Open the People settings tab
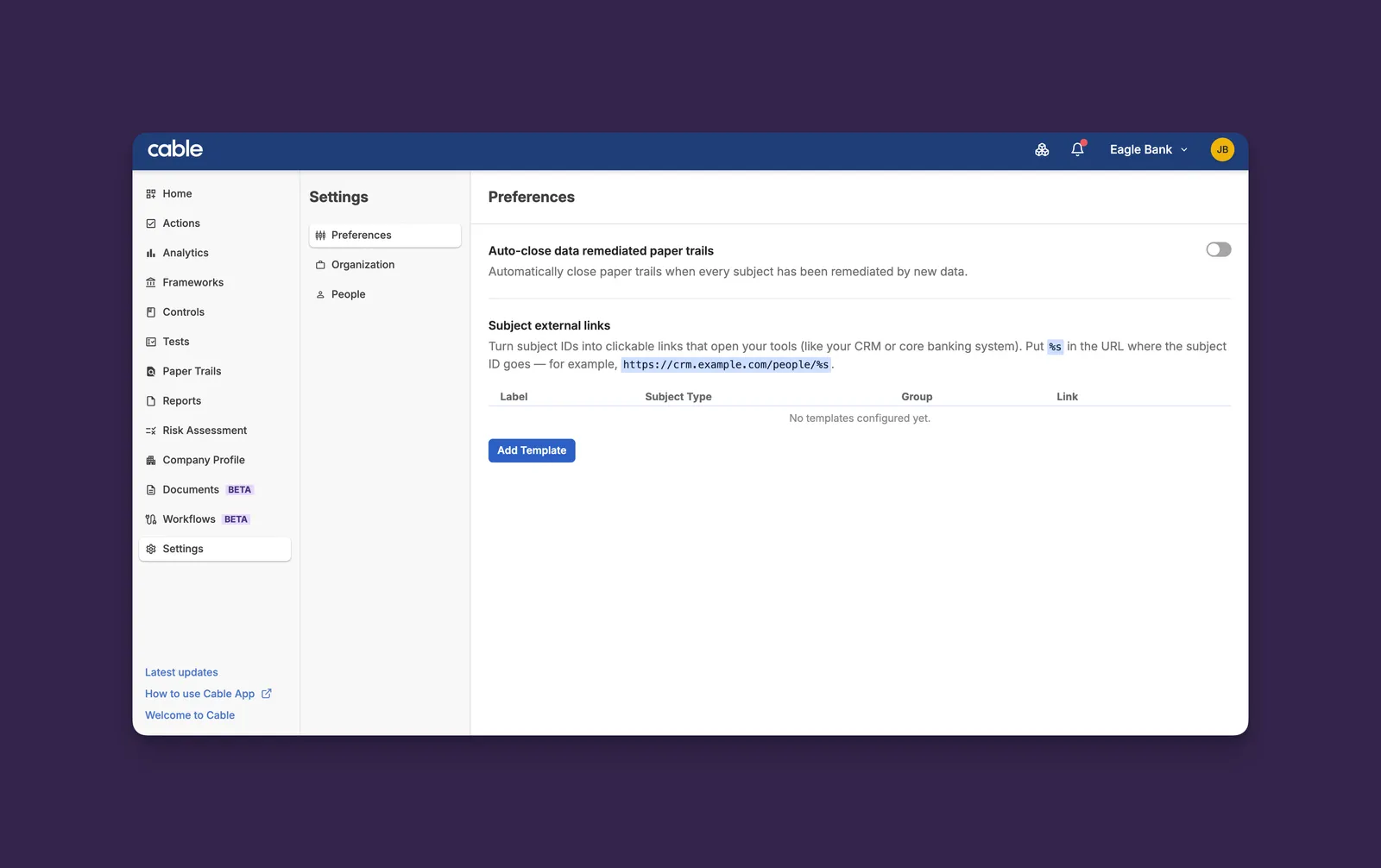 tap(385, 294)
